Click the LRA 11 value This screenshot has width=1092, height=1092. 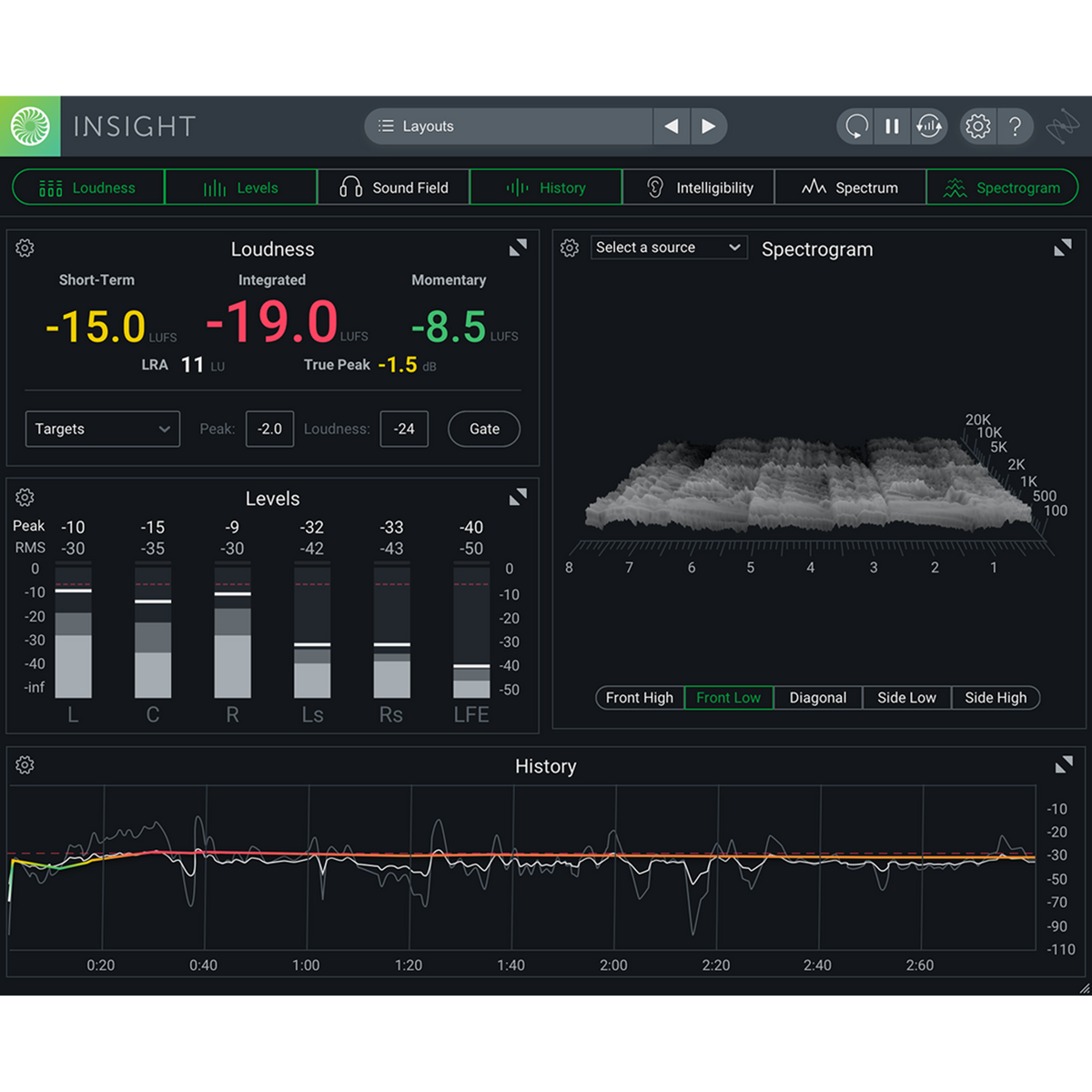(x=192, y=365)
